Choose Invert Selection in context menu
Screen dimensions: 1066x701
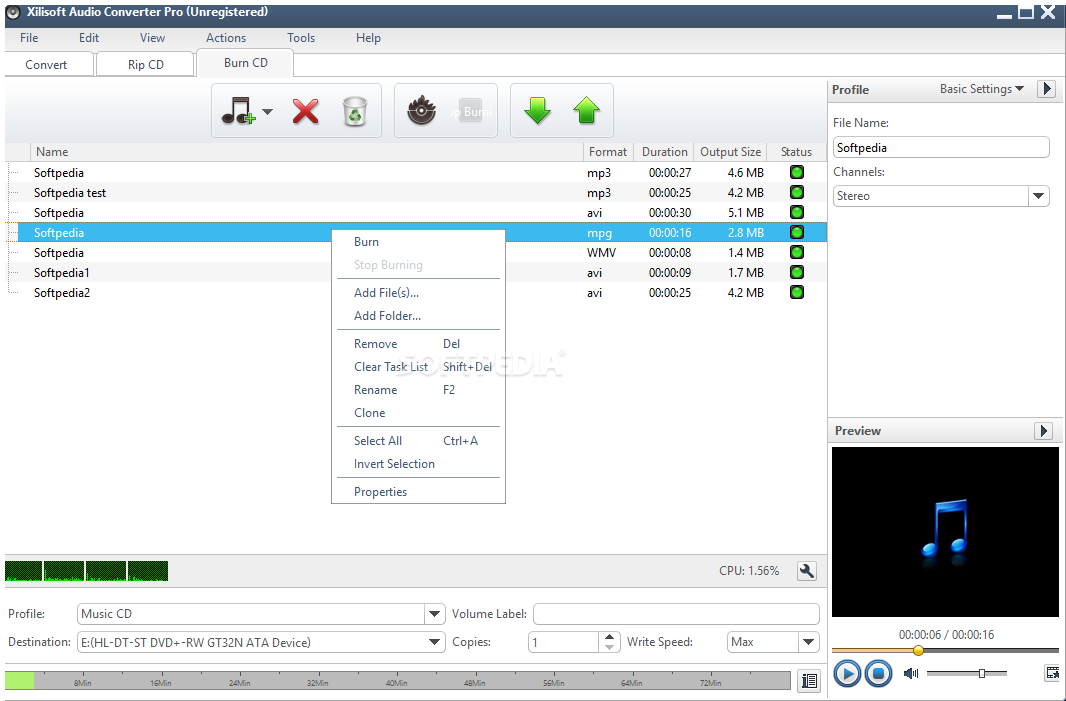(x=419, y=464)
